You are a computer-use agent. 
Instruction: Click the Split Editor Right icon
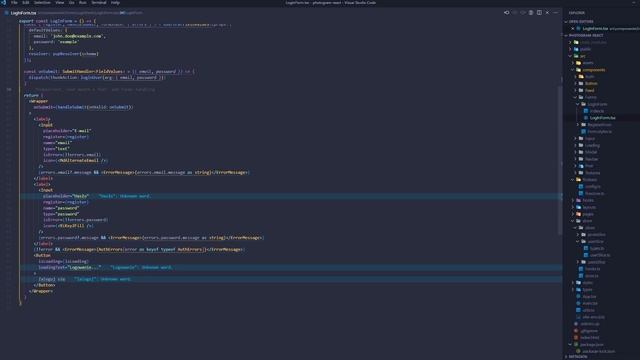coord(539,13)
